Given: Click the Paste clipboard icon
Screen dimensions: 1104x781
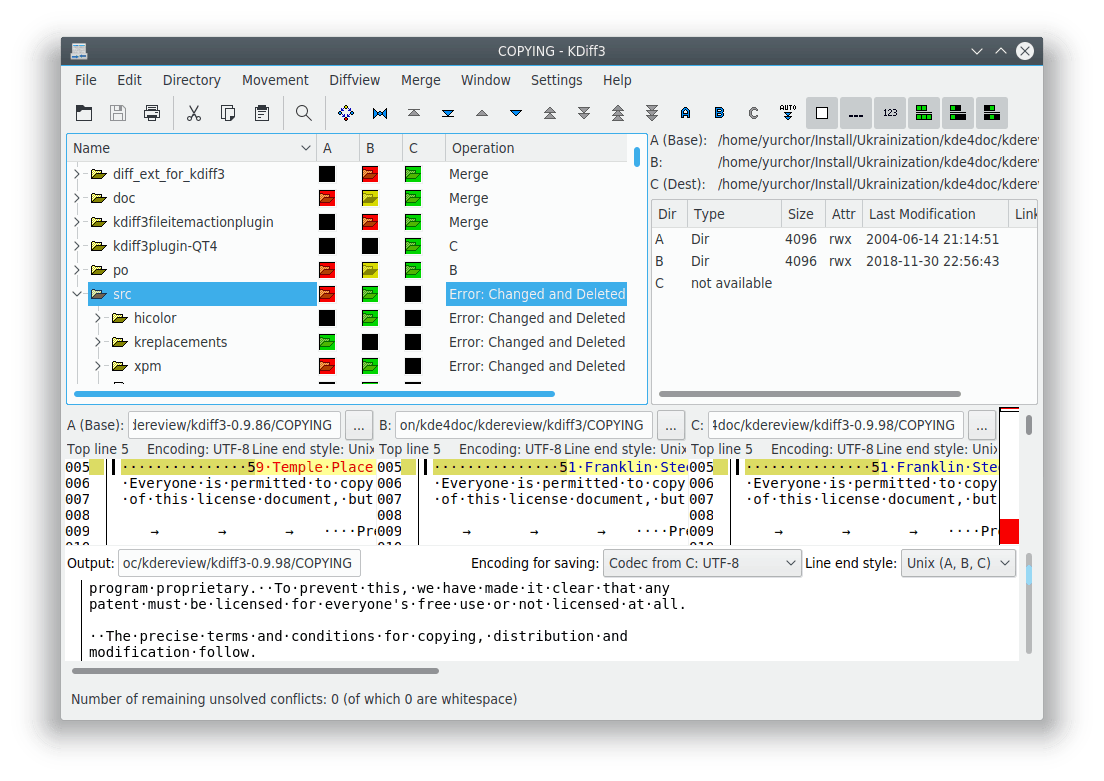Looking at the screenshot, I should (x=262, y=113).
